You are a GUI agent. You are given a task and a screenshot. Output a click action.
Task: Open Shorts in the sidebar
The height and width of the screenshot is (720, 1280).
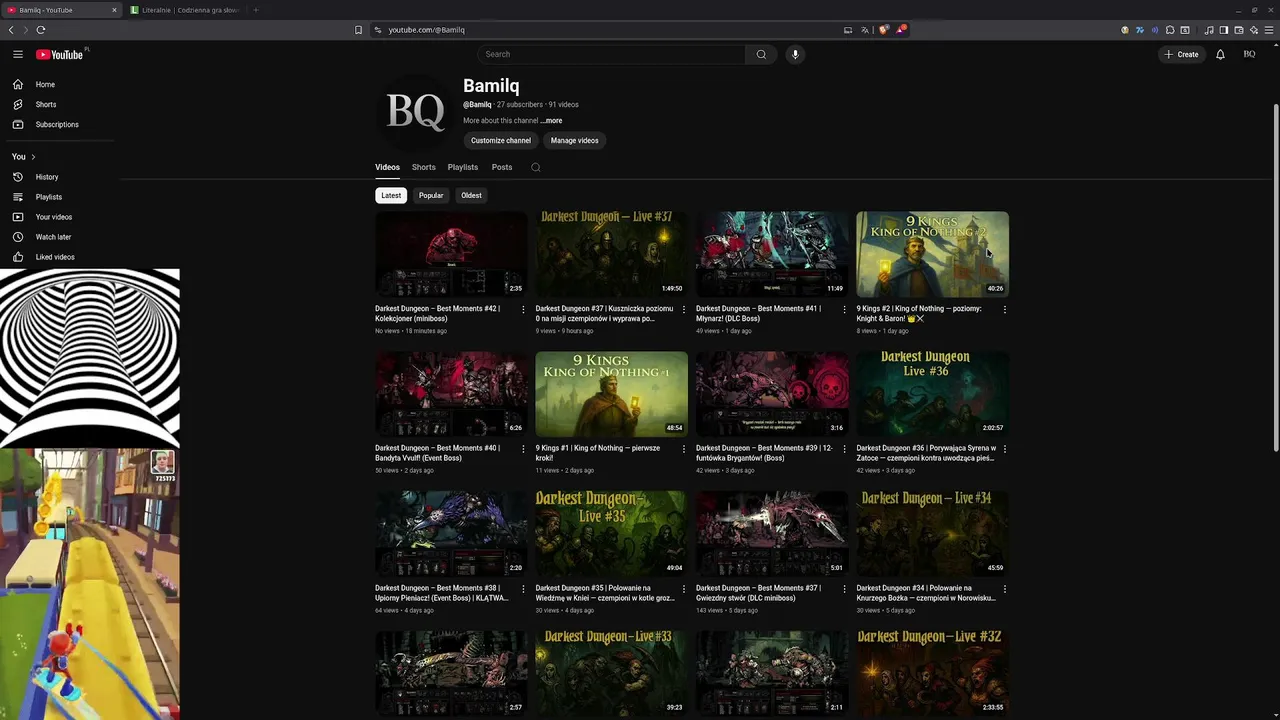(x=60, y=105)
